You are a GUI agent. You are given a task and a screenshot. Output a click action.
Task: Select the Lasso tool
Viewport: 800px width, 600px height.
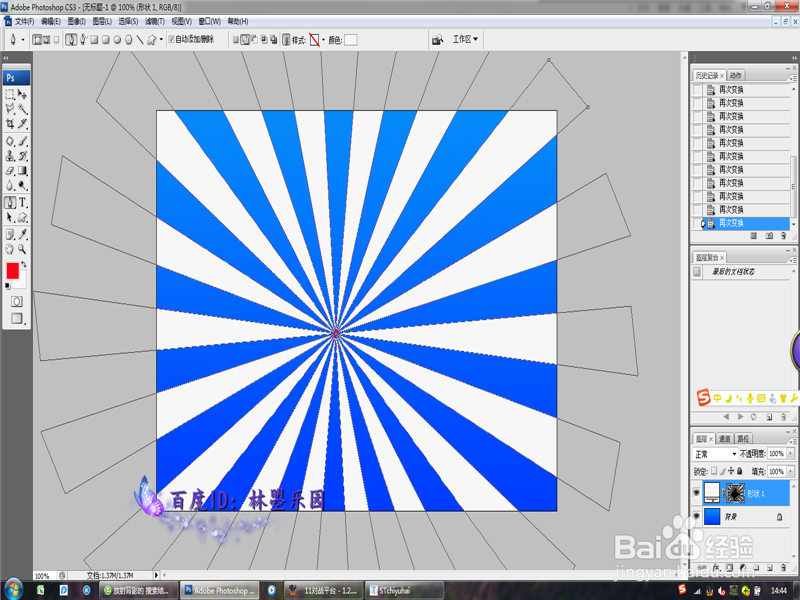coord(10,109)
